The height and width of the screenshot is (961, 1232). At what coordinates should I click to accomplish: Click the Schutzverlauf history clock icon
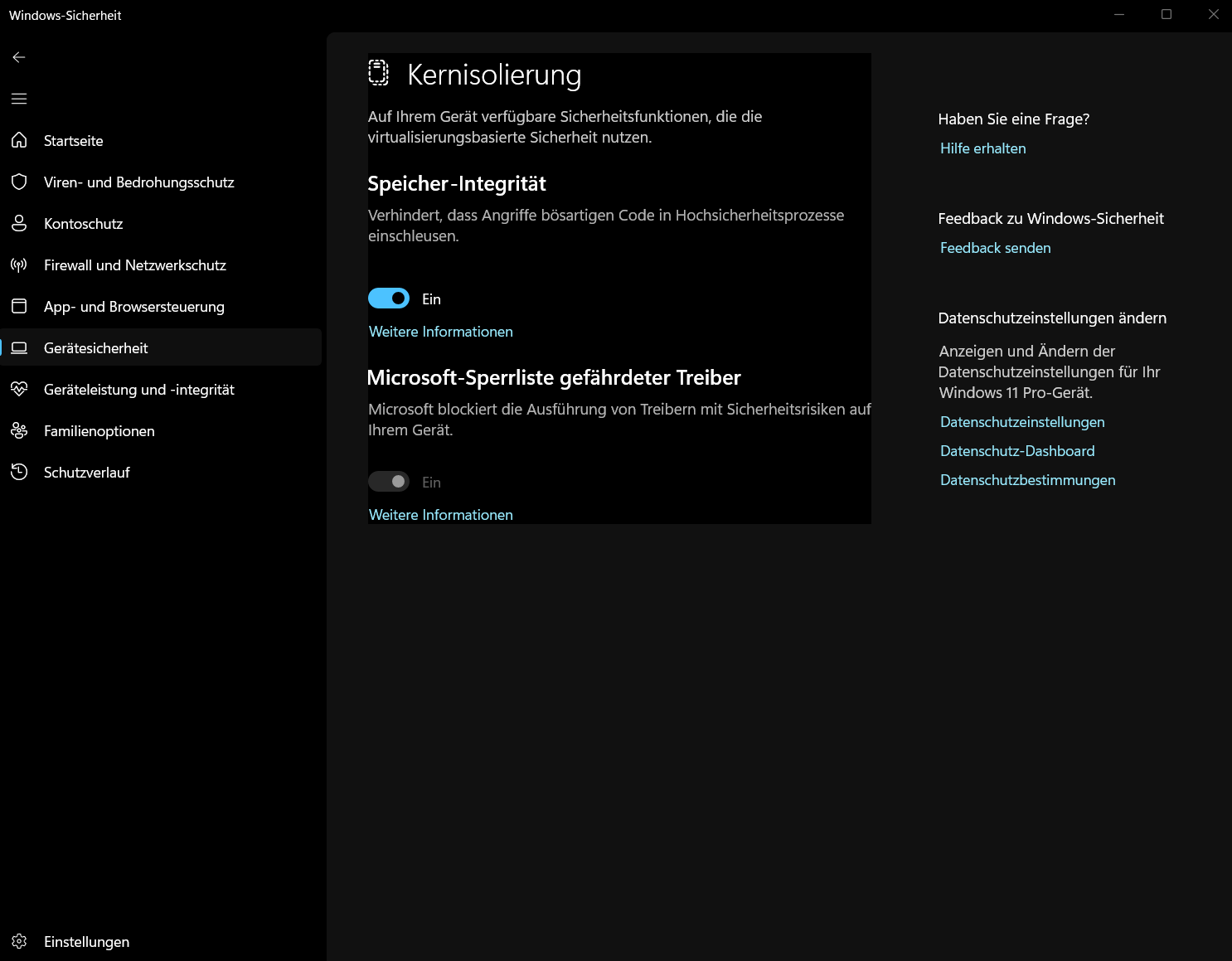pyautogui.click(x=19, y=472)
